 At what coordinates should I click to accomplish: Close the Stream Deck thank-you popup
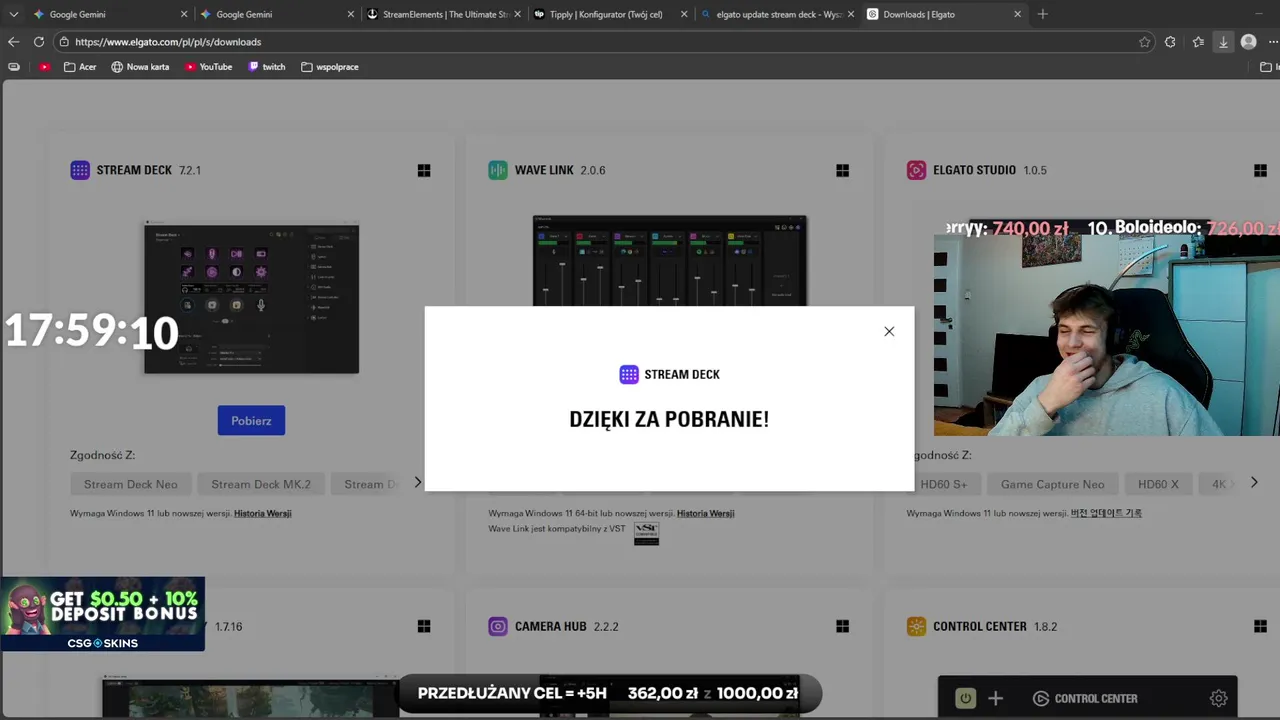[x=889, y=331]
